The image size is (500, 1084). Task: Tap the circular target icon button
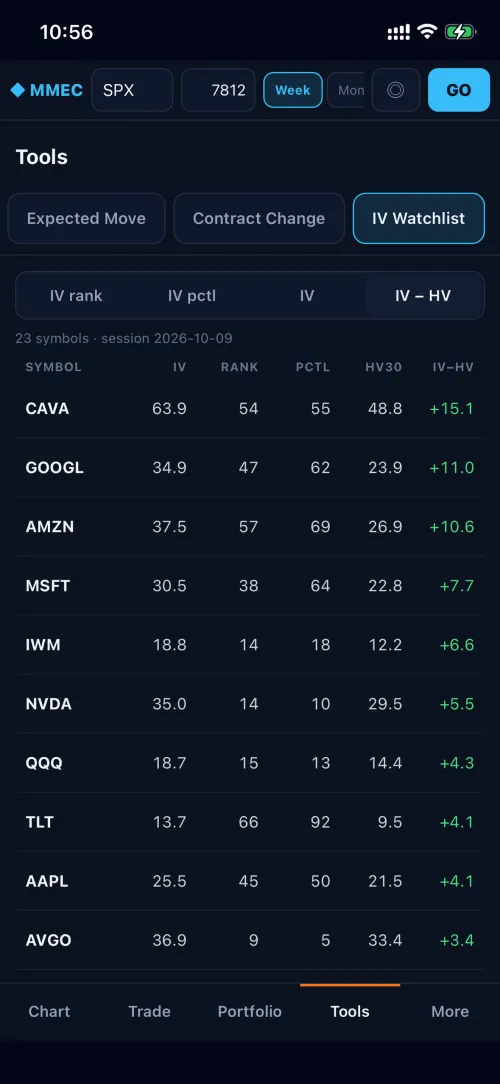tap(396, 90)
